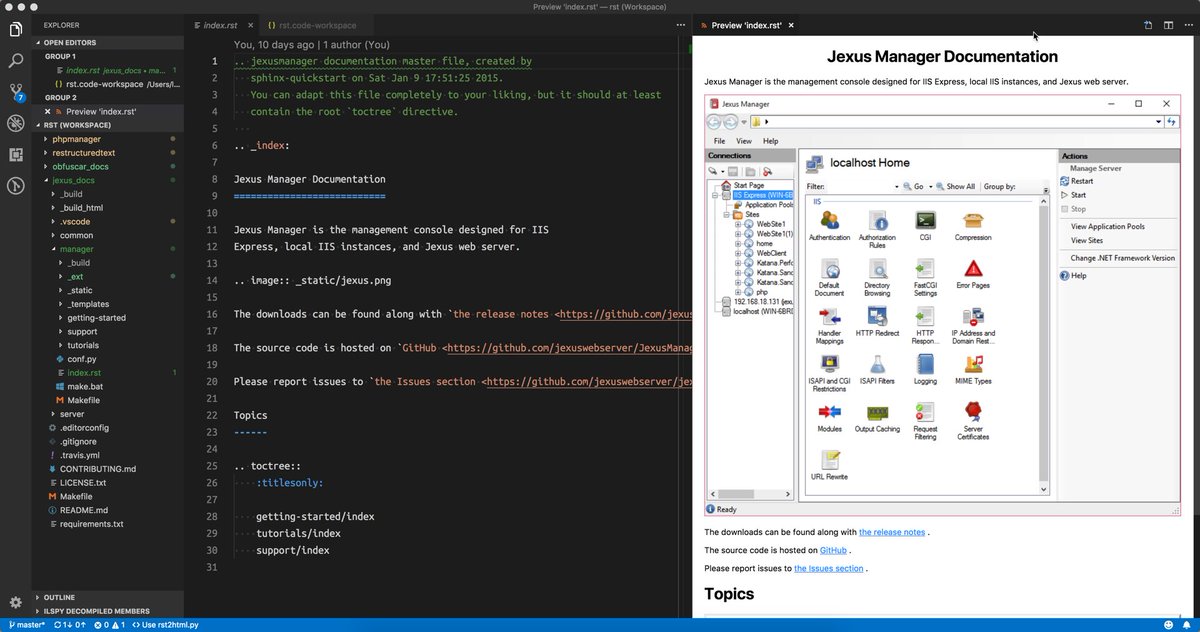Open the Explorer view in activity bar
The image size is (1200, 632).
tap(15, 30)
